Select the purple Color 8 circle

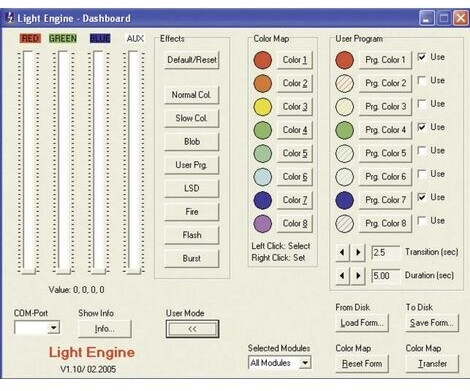[263, 223]
